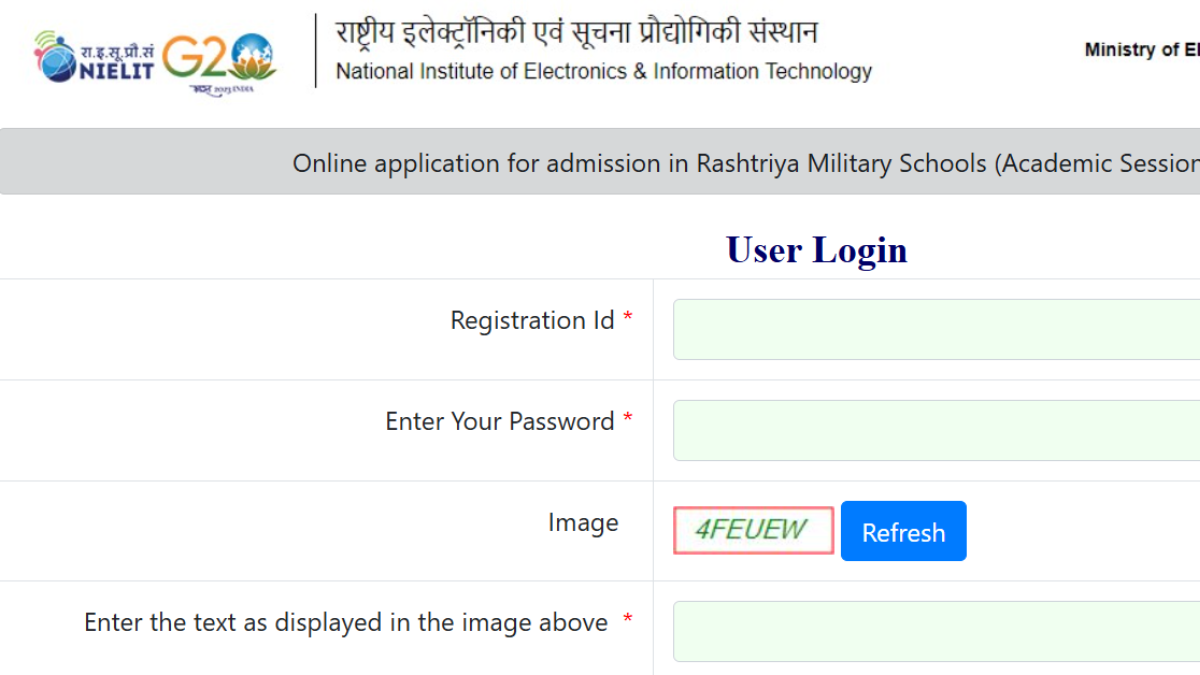Viewport: 1200px width, 675px height.
Task: Click the red asterisk beside Registration Id
Action: 628,318
